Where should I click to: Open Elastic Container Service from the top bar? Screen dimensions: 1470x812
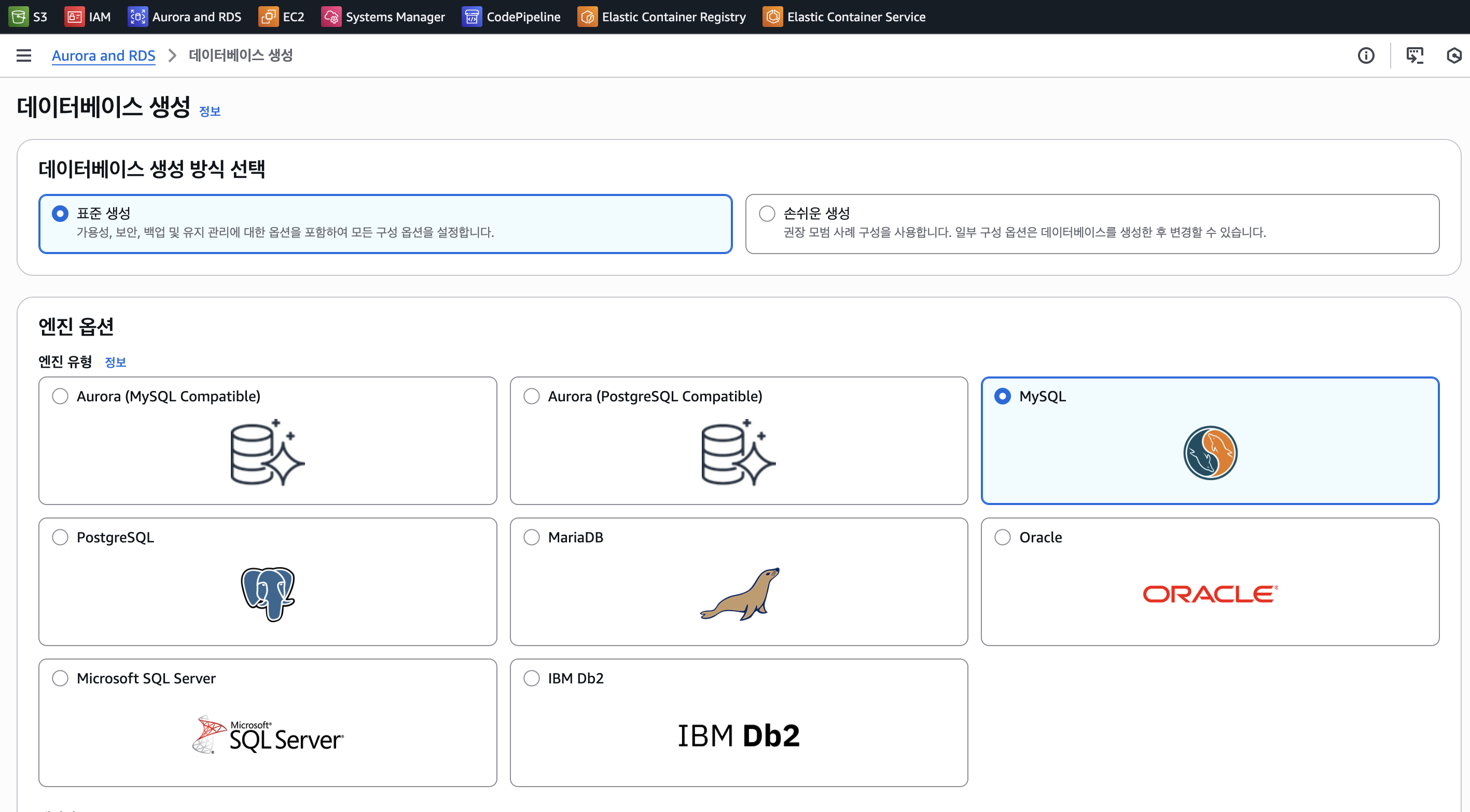[x=844, y=17]
